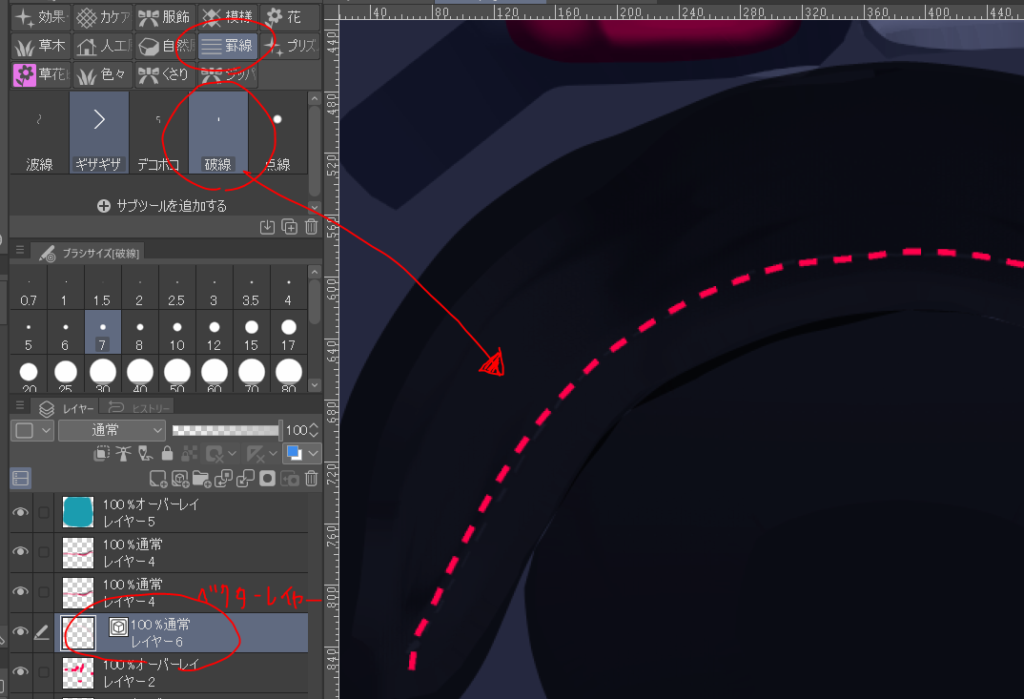Check the box beside レイヤー5
This screenshot has height=699, width=1024.
(x=43, y=512)
